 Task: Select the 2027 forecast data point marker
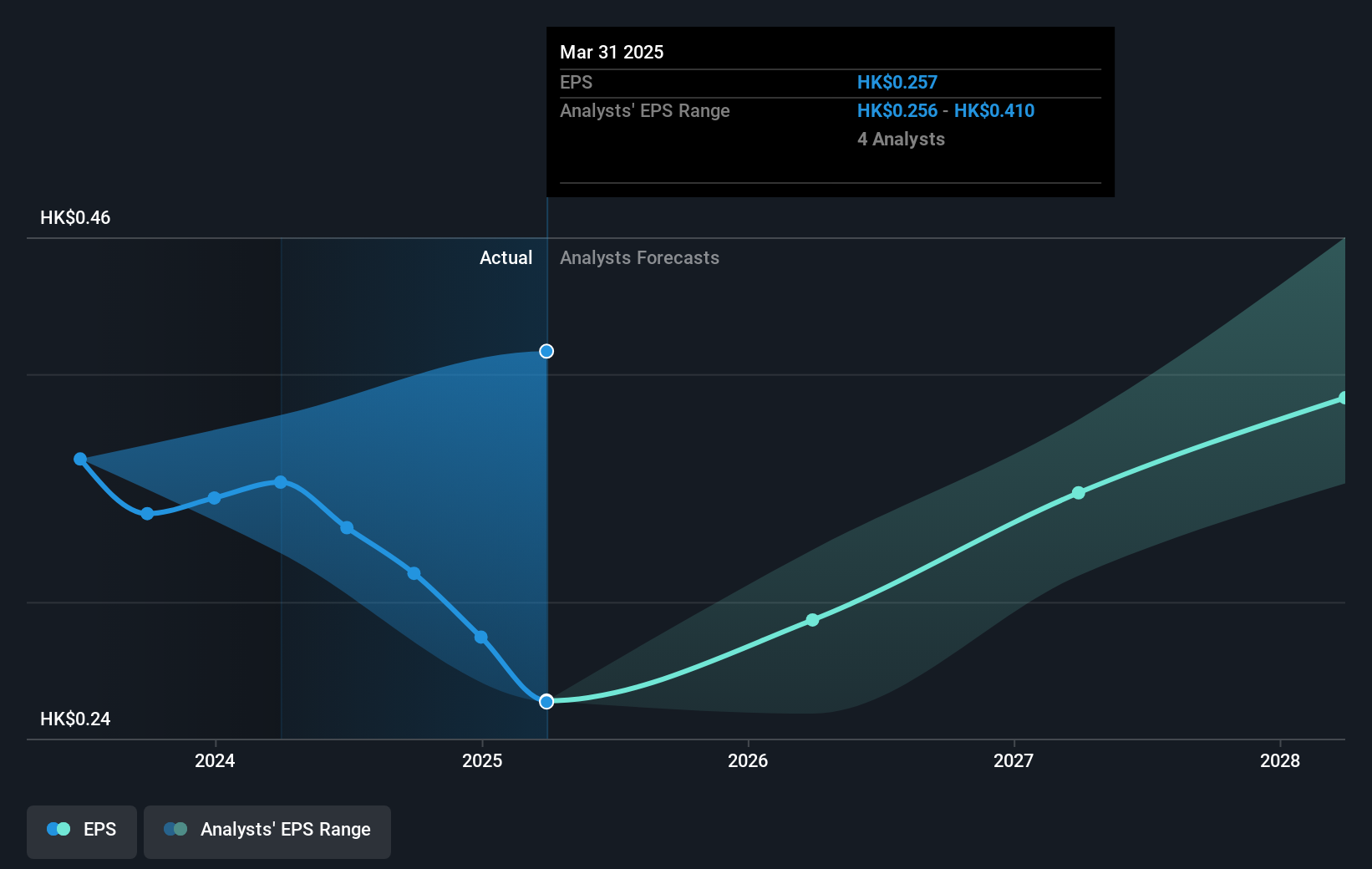1079,493
